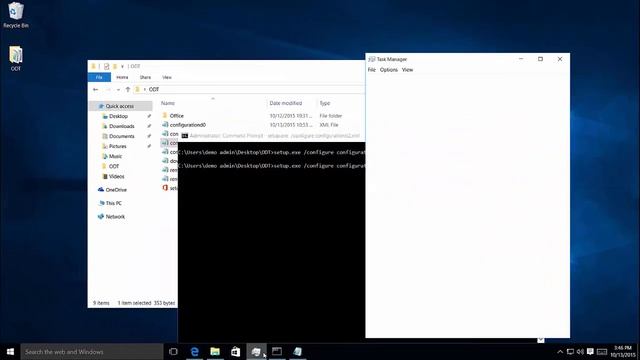Open Videos in the navigation pane

[x=116, y=176]
